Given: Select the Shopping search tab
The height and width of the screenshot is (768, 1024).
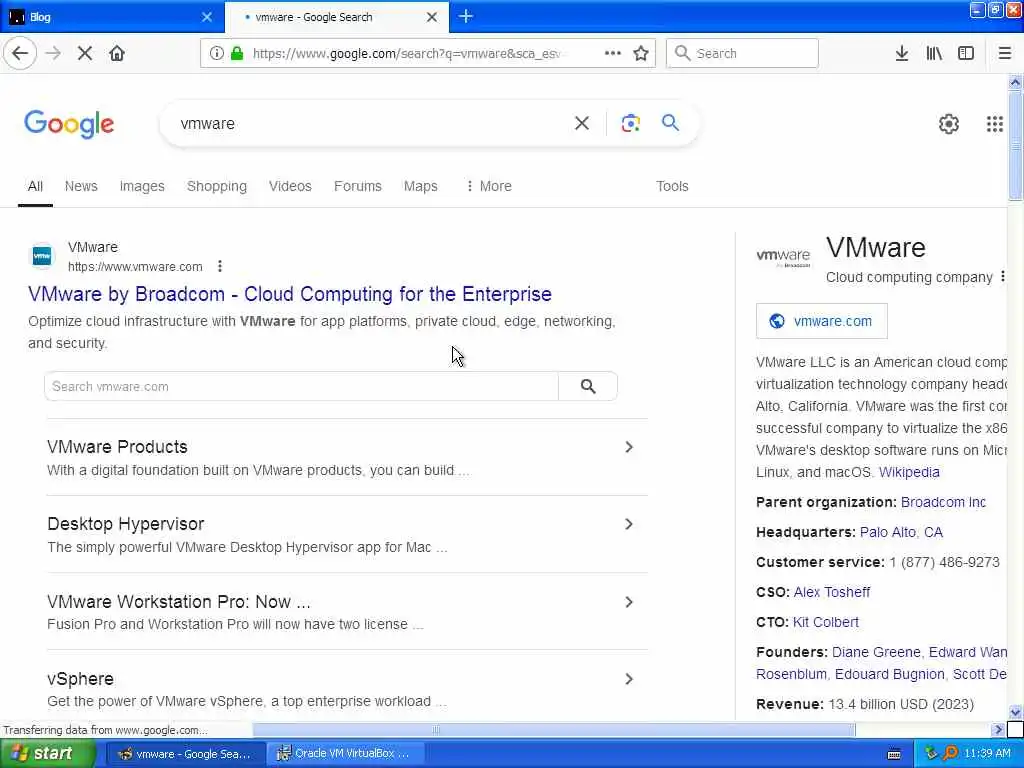Looking at the screenshot, I should pos(217,186).
